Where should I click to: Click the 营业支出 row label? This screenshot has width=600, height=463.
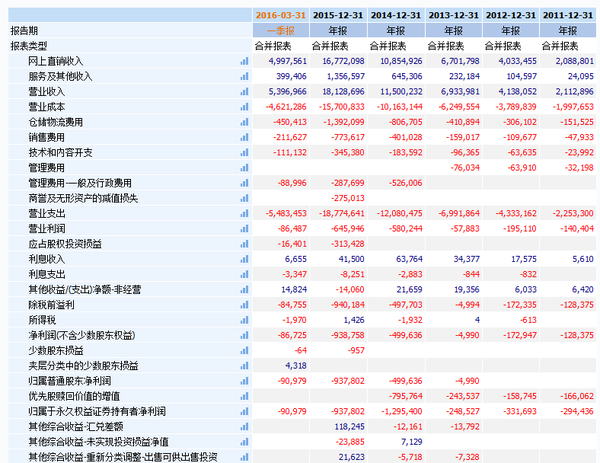click(x=47, y=214)
